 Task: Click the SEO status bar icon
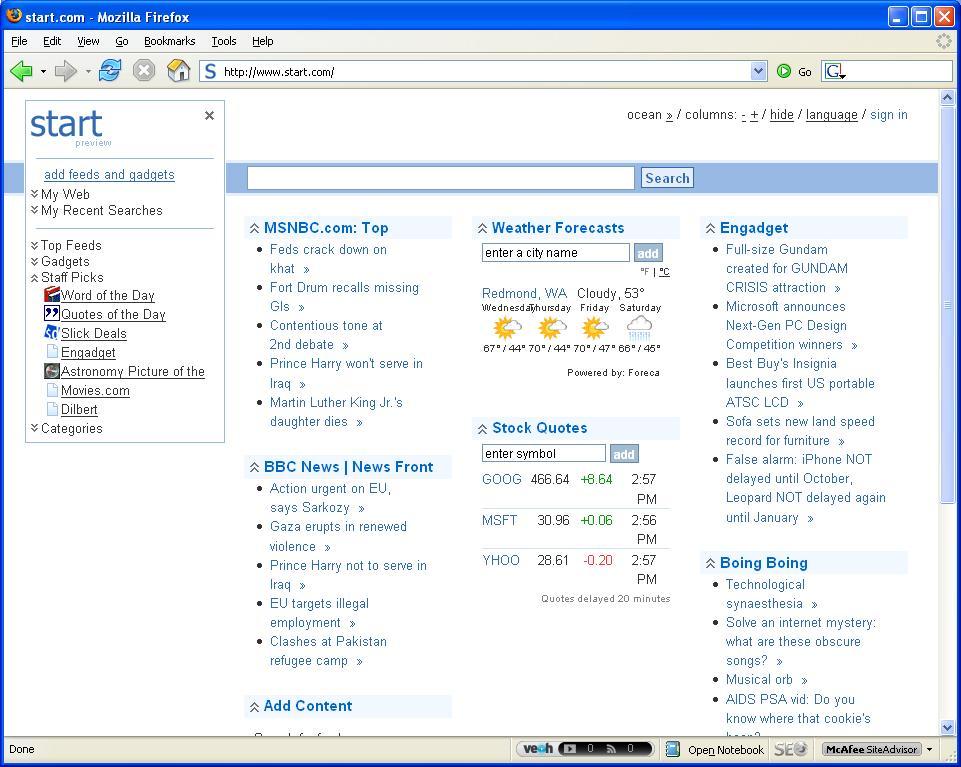coord(789,749)
